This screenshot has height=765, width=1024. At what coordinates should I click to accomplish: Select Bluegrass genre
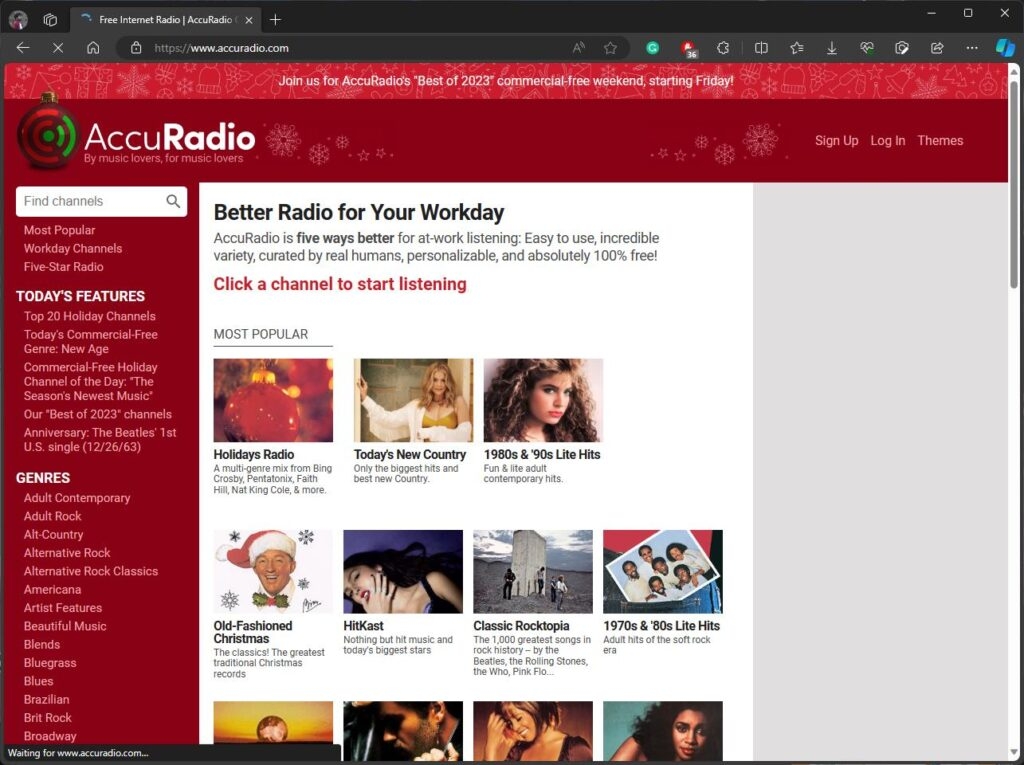pos(50,662)
